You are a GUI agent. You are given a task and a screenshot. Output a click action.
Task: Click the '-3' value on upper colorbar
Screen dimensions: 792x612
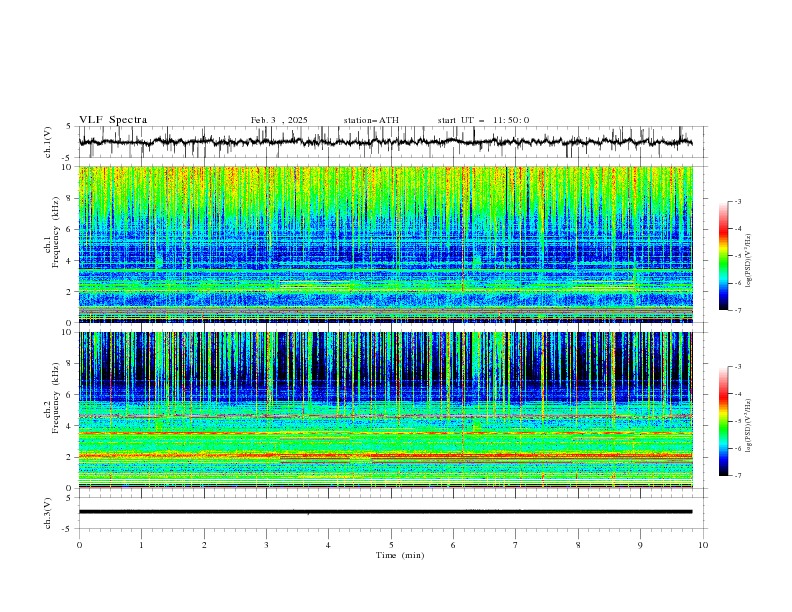coord(738,201)
